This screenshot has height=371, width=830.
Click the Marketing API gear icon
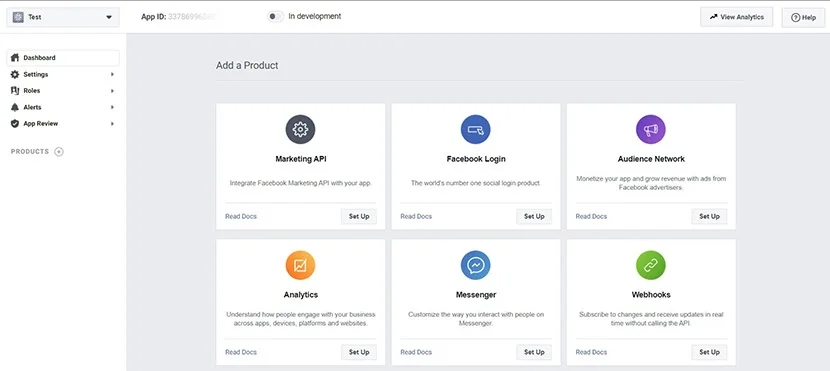point(300,130)
